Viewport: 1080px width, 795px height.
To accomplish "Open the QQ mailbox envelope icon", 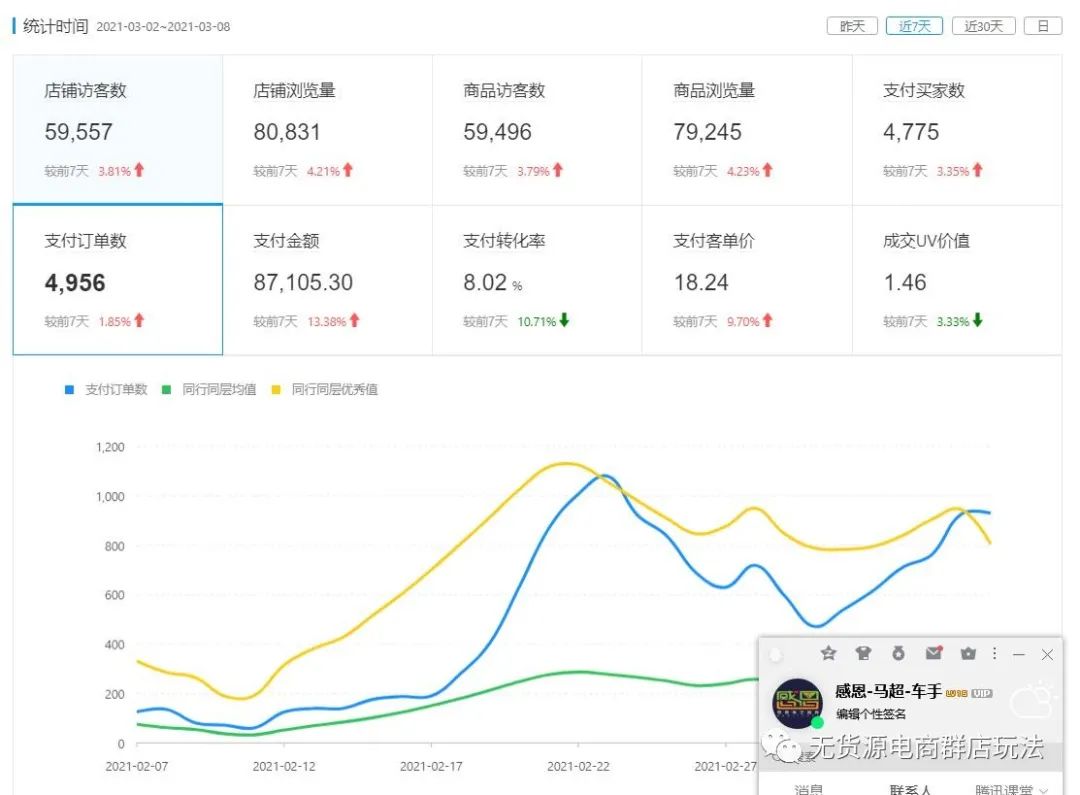I will point(934,653).
